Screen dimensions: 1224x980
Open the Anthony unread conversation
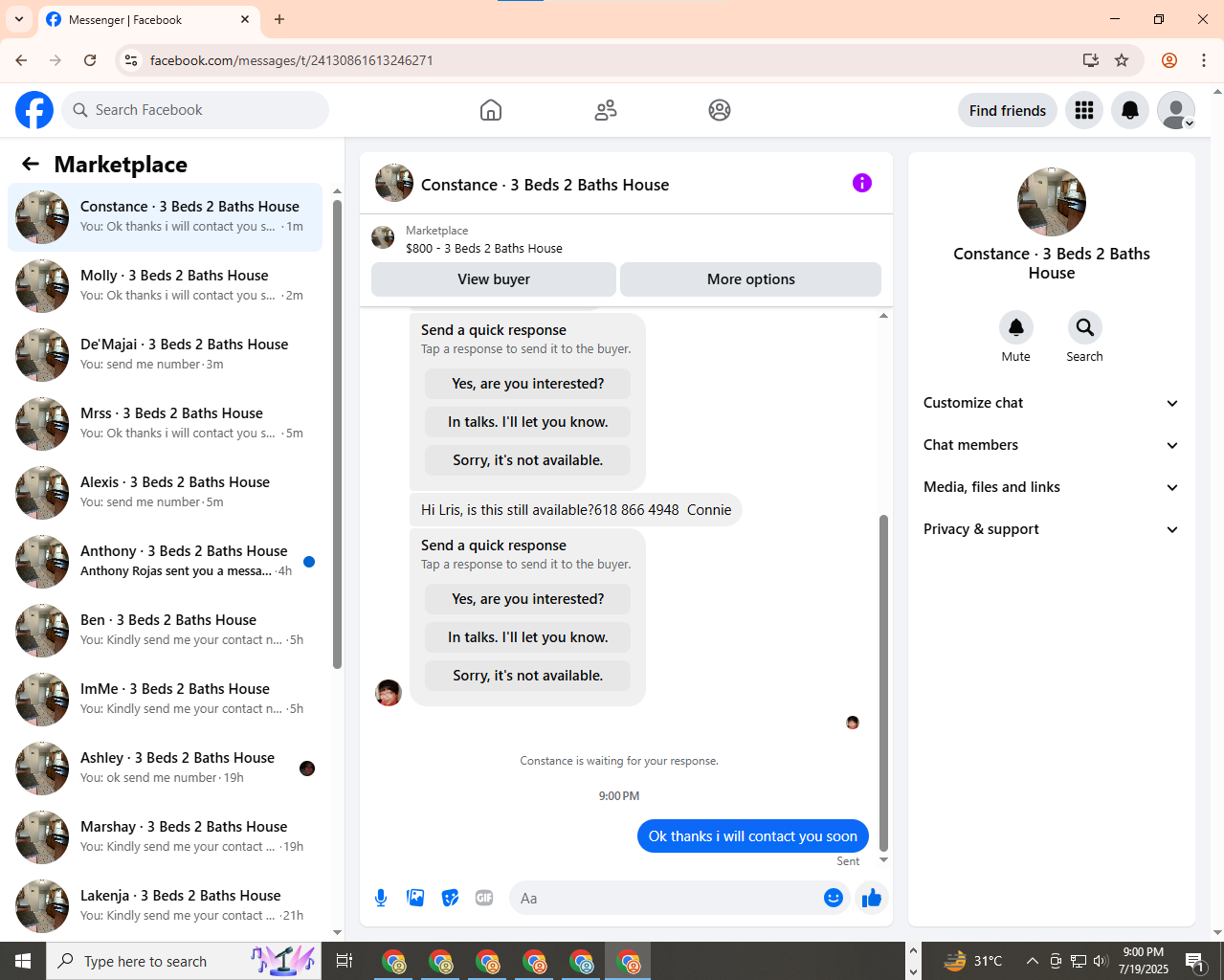coord(165,562)
